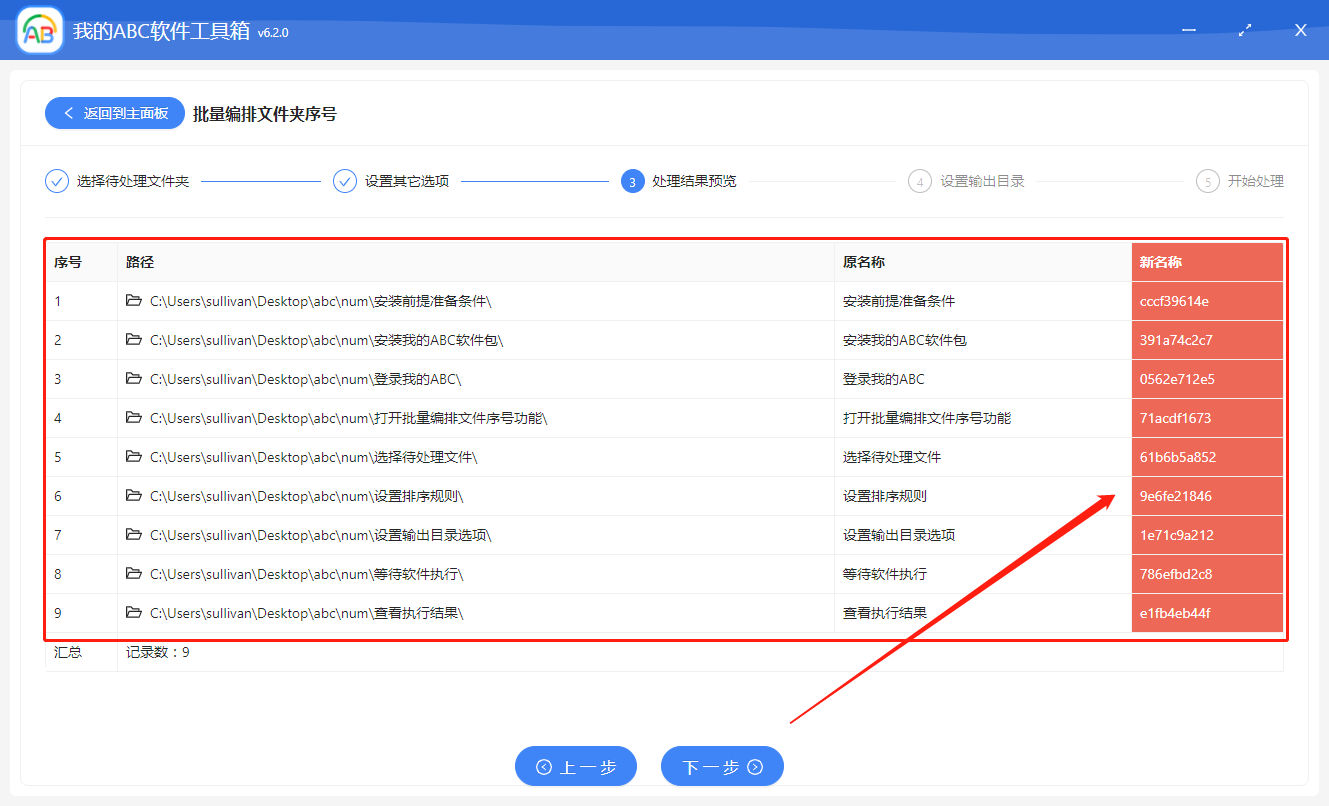Click the folder icon beside 选择待处理文件 path
This screenshot has width=1329, height=806.
(134, 456)
